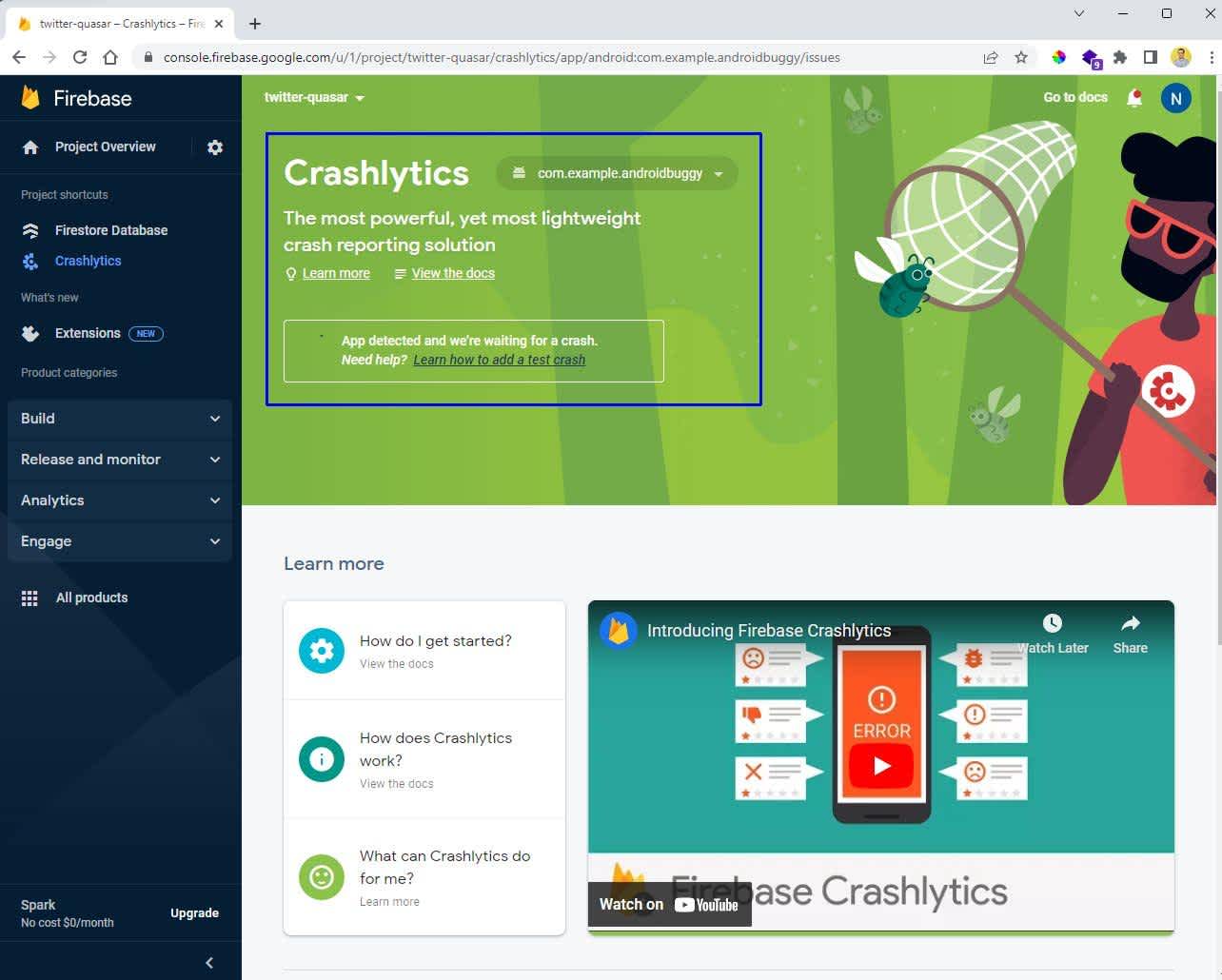Open the What can Crashlytics do for me card
Viewport: 1222px width, 980px height.
[424, 877]
